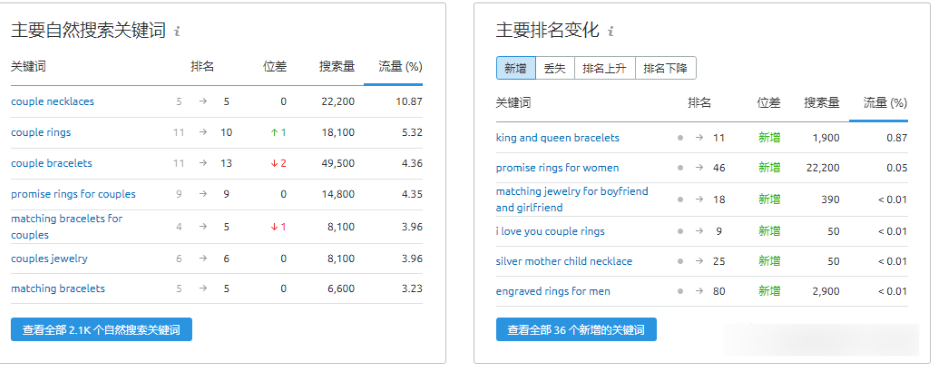Open king and queen bracelets link
The height and width of the screenshot is (391, 939).
[x=558, y=138]
